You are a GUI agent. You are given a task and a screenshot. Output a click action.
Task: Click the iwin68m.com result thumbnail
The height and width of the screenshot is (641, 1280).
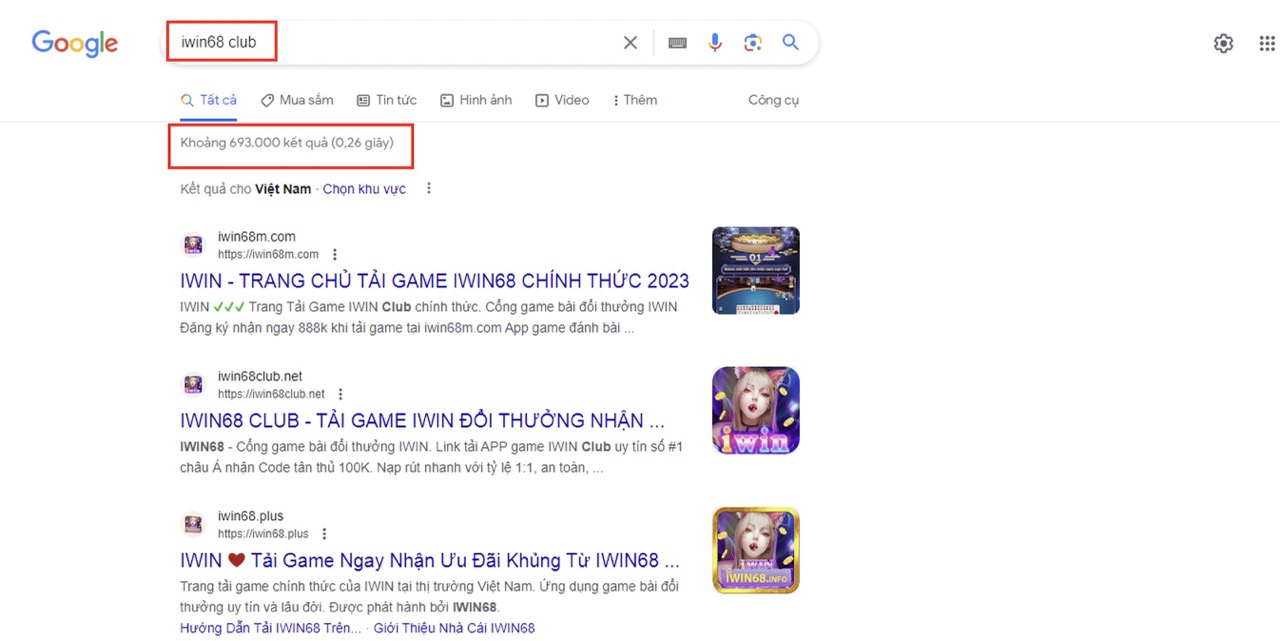point(755,271)
